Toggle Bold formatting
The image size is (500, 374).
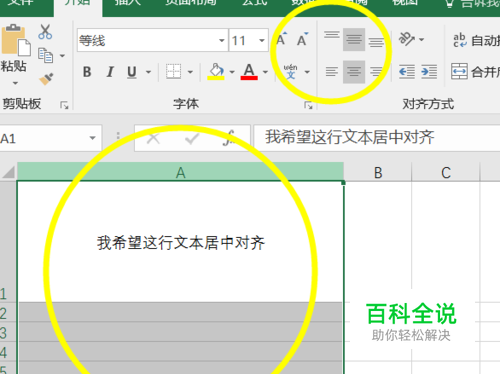pyautogui.click(x=87, y=72)
